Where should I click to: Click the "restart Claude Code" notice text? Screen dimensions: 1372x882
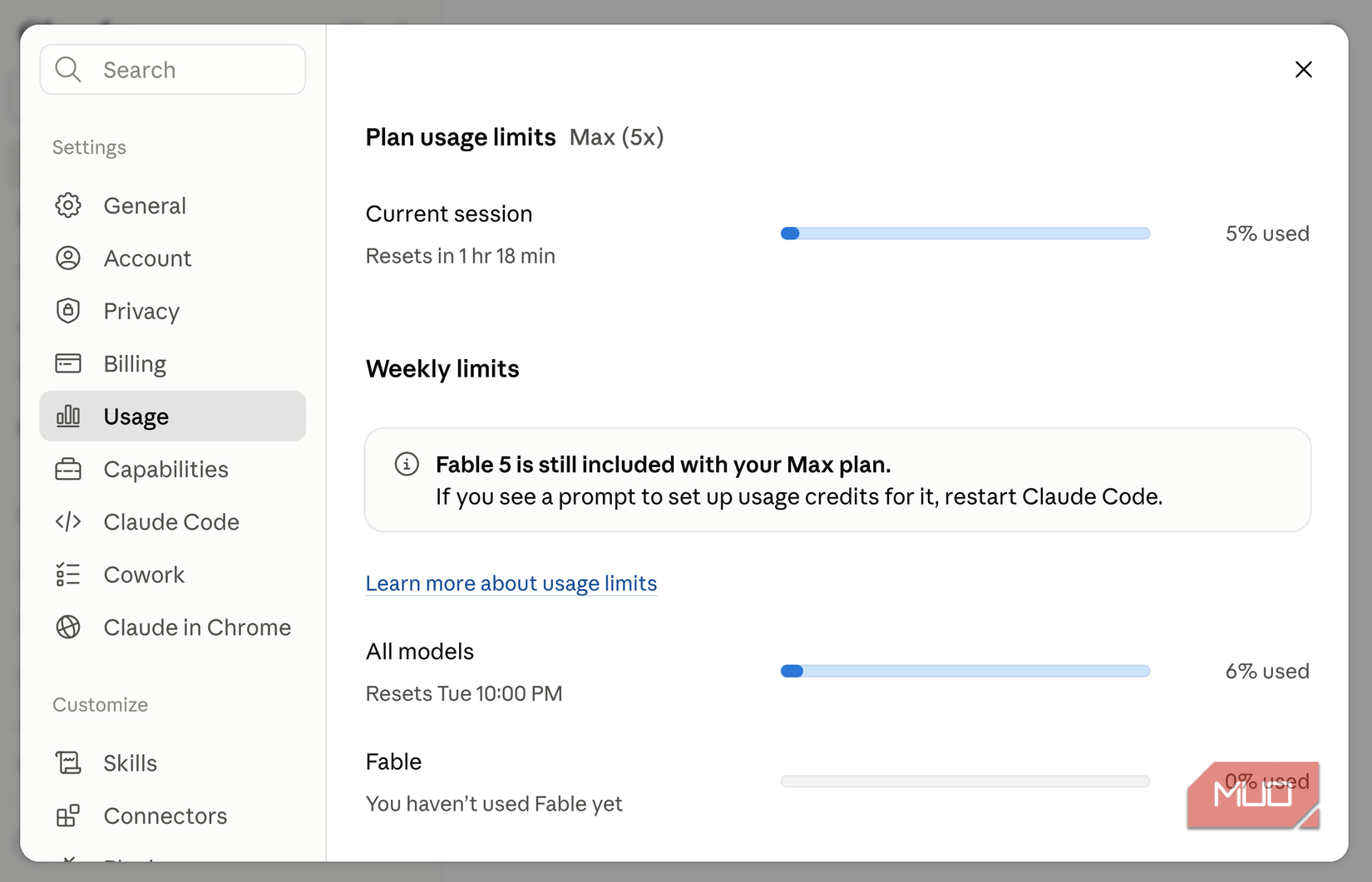pos(1053,496)
